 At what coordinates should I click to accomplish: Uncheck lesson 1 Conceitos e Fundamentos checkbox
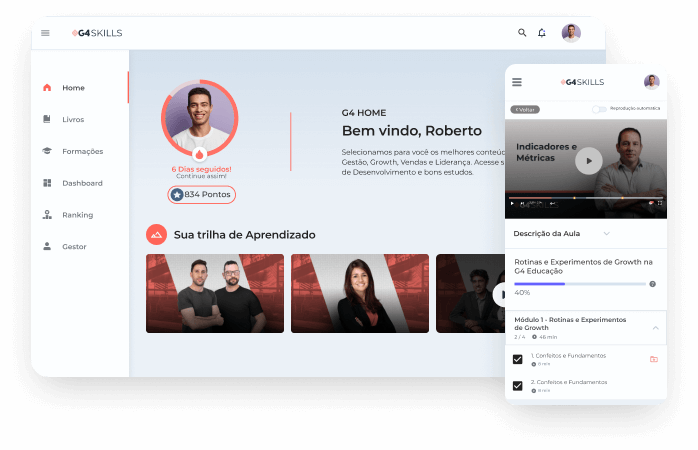(518, 359)
